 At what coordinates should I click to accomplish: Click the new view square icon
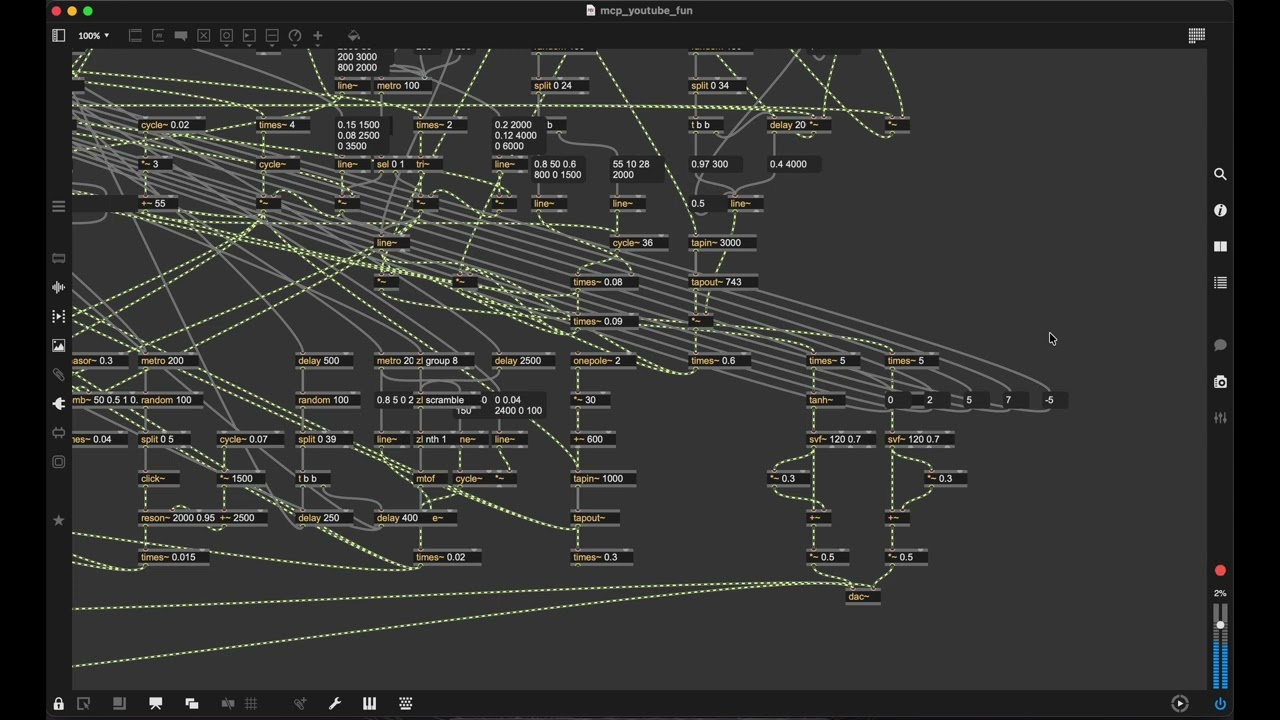[119, 704]
